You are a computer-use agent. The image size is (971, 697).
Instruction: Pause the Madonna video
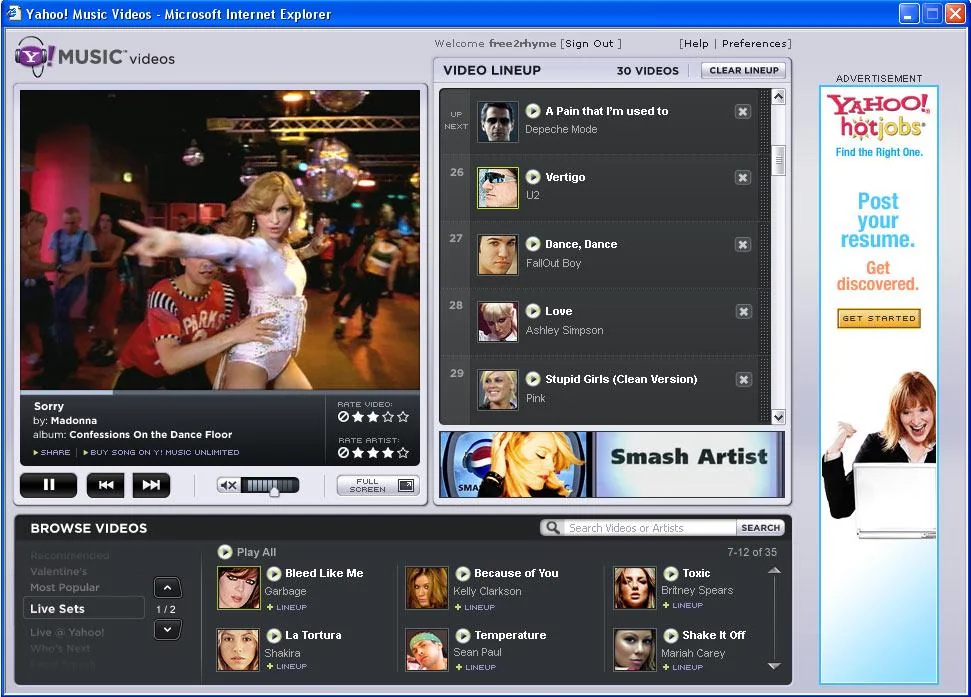click(48, 485)
